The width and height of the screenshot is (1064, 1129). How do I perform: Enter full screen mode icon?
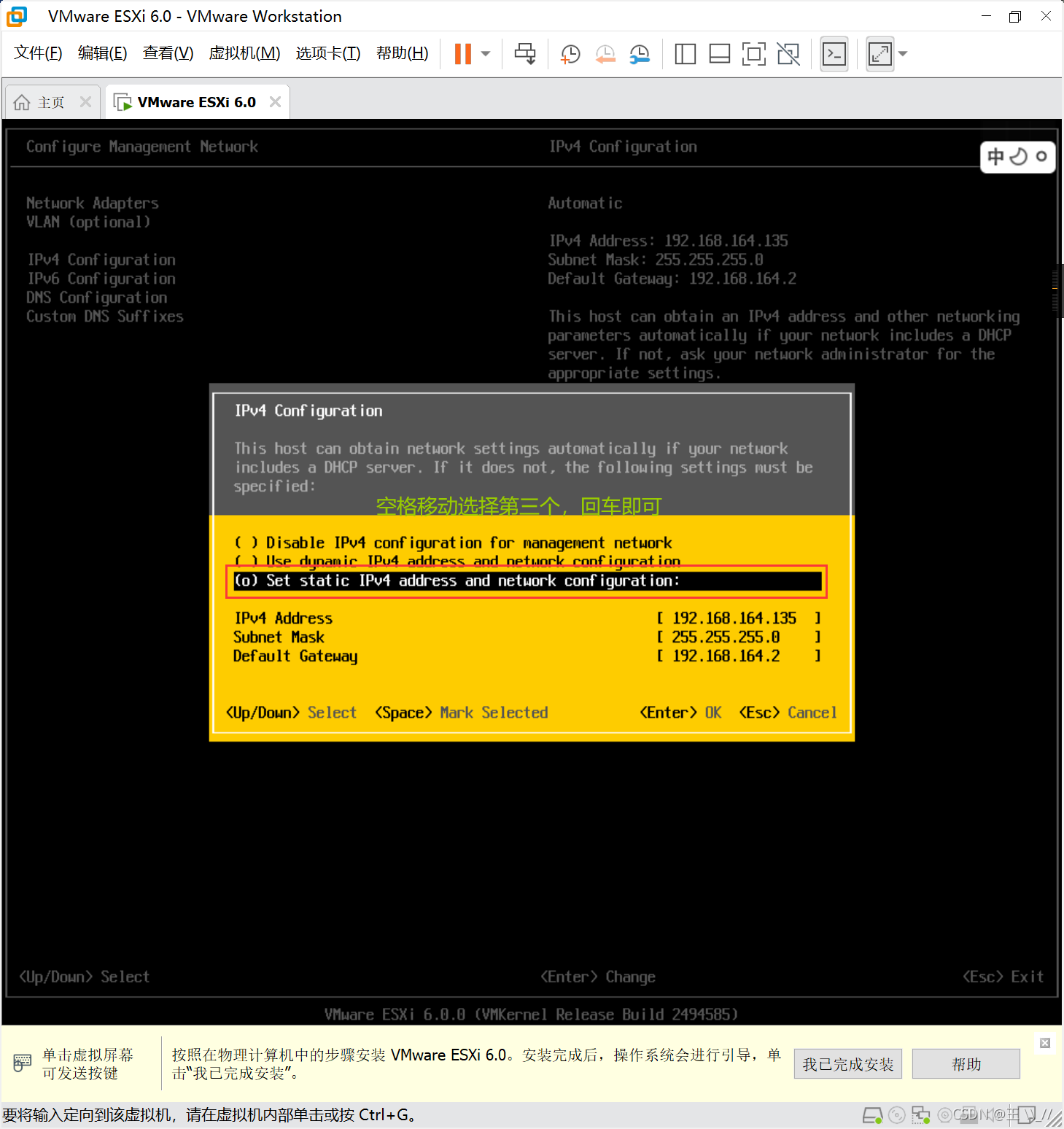(754, 54)
